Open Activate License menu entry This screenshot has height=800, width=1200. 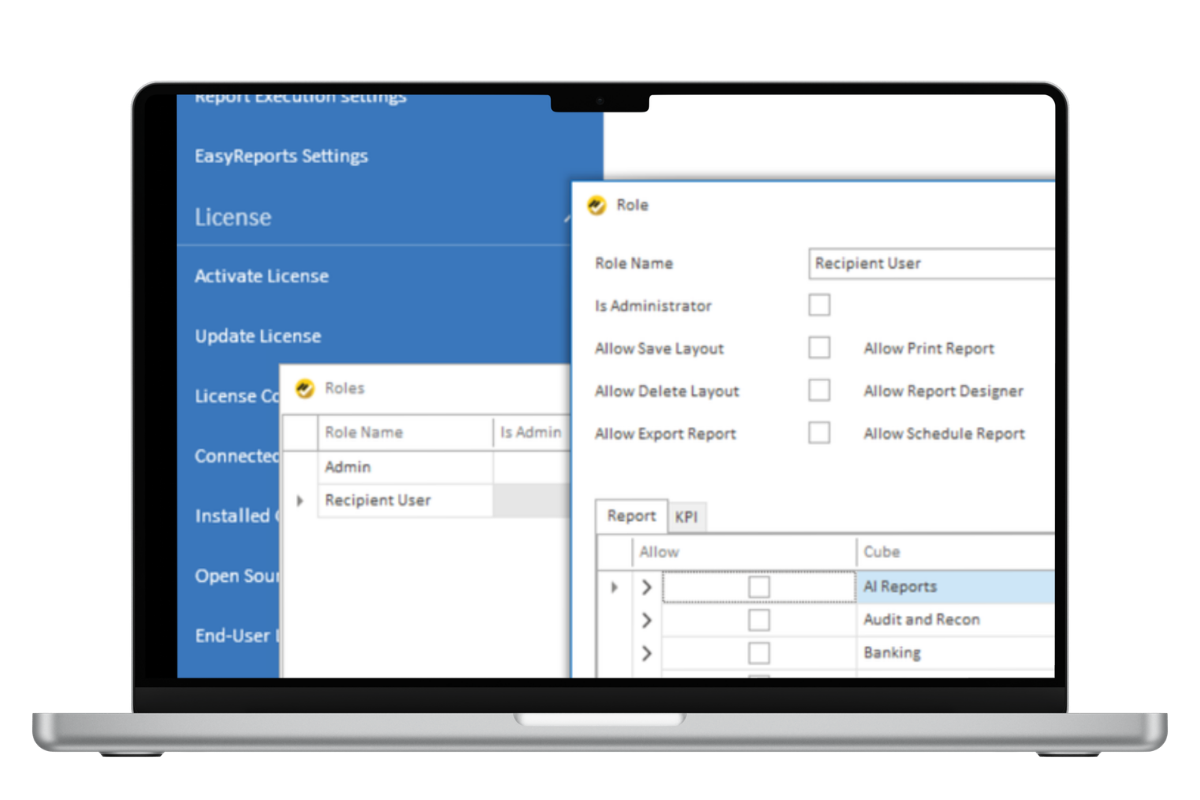point(261,276)
